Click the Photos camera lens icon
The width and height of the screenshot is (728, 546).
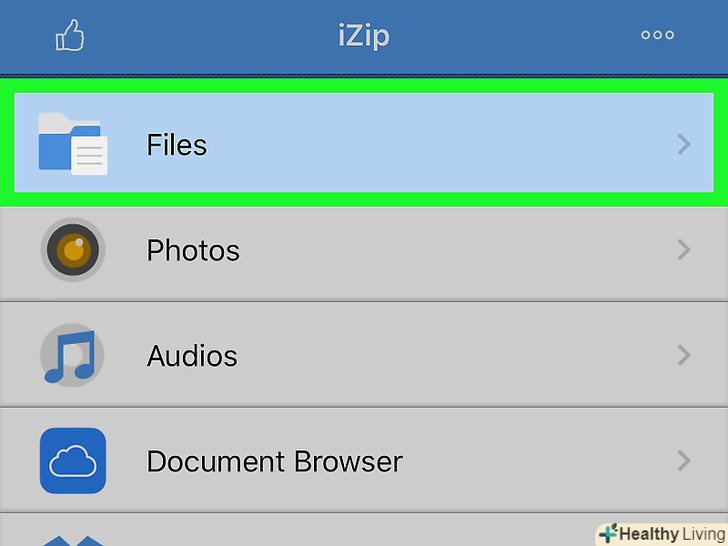click(73, 249)
